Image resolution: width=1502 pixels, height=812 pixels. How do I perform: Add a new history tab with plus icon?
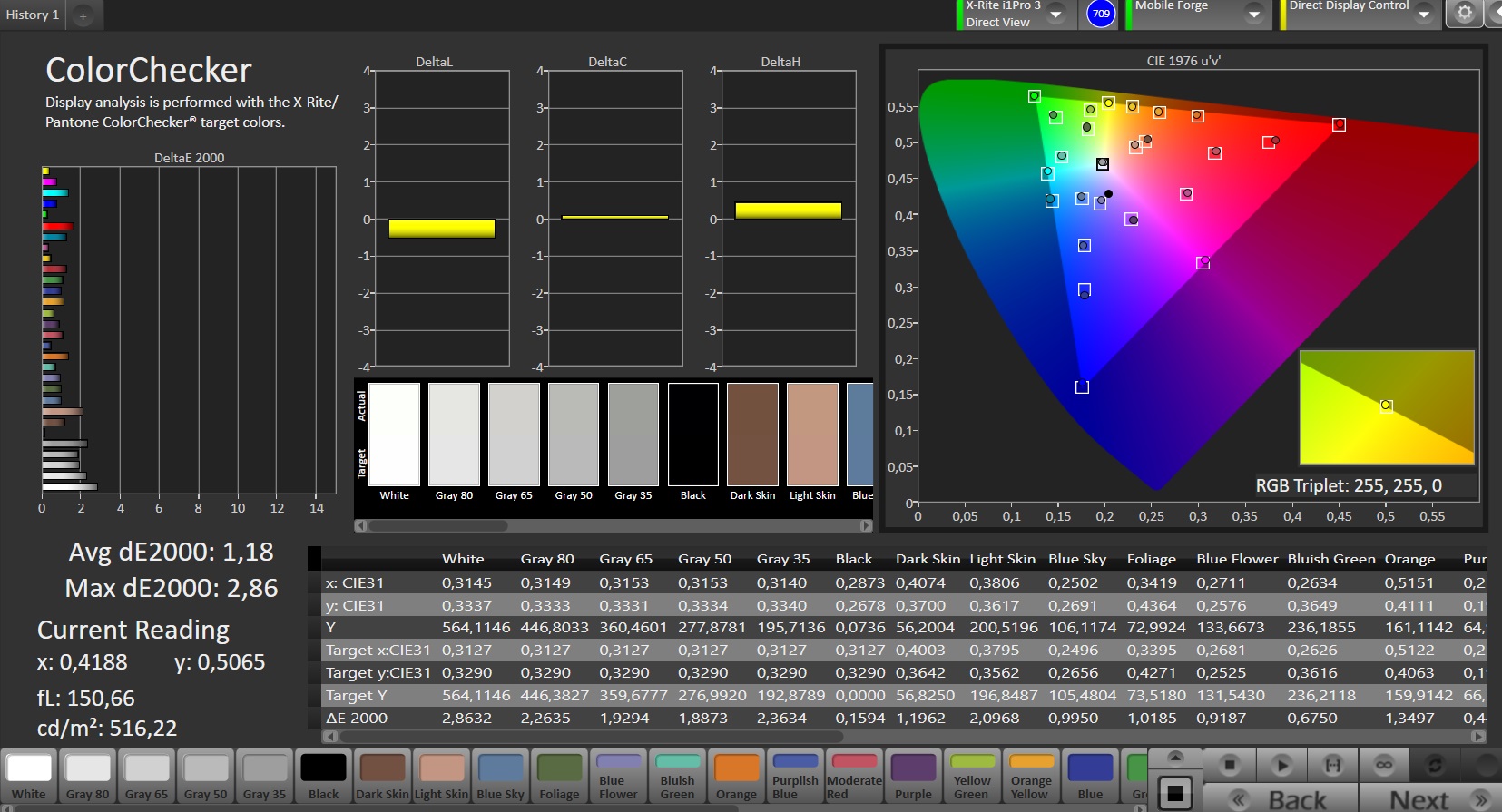coord(83,15)
